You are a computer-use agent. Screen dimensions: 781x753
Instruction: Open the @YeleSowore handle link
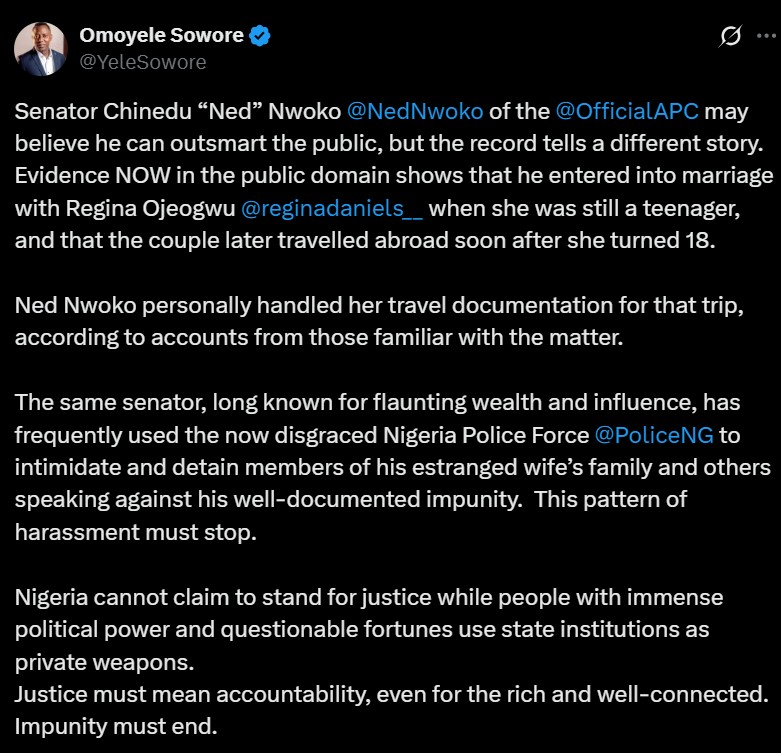(x=142, y=62)
